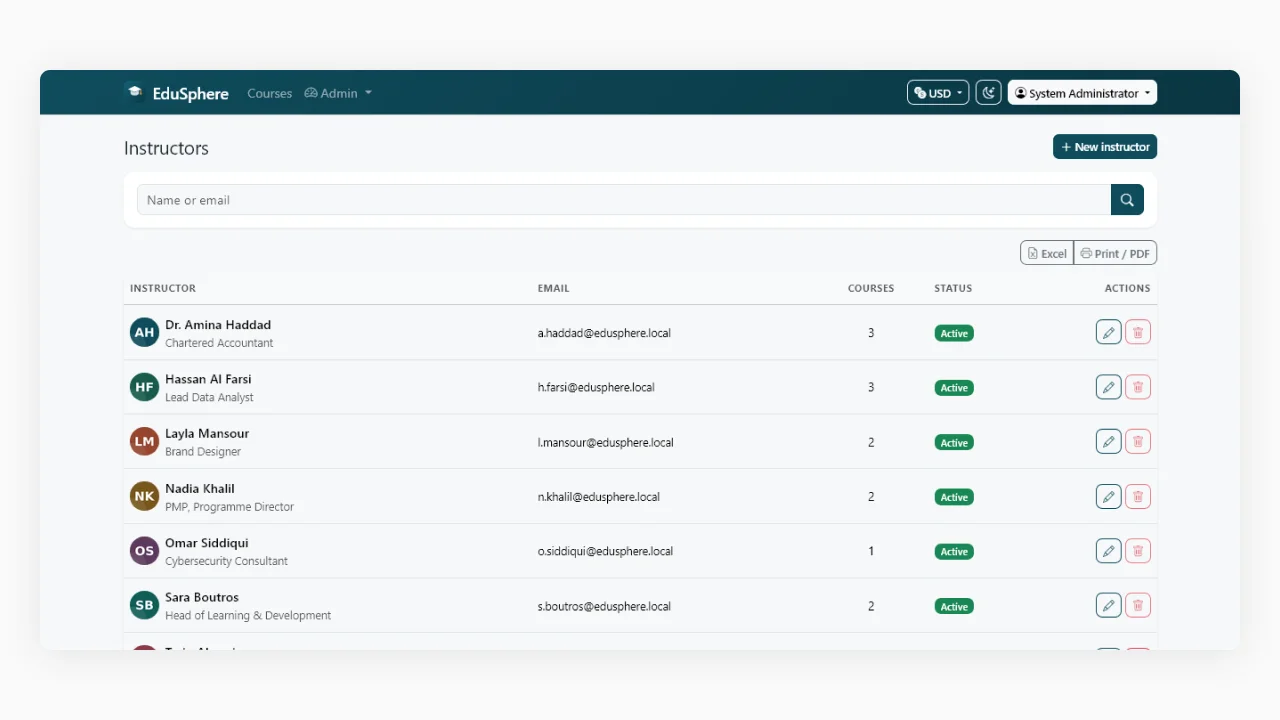This screenshot has width=1280, height=720.
Task: Click the Lead Data Analyst title text
Action: 209,397
